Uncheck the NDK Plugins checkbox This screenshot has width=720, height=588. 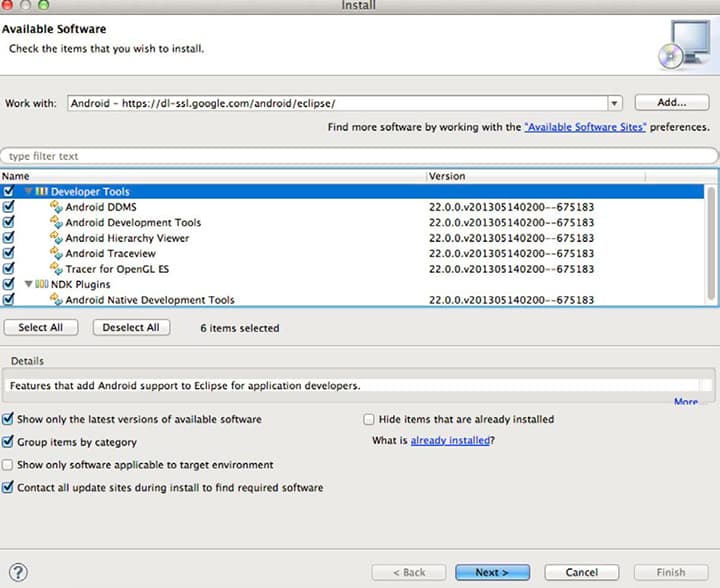coord(8,284)
